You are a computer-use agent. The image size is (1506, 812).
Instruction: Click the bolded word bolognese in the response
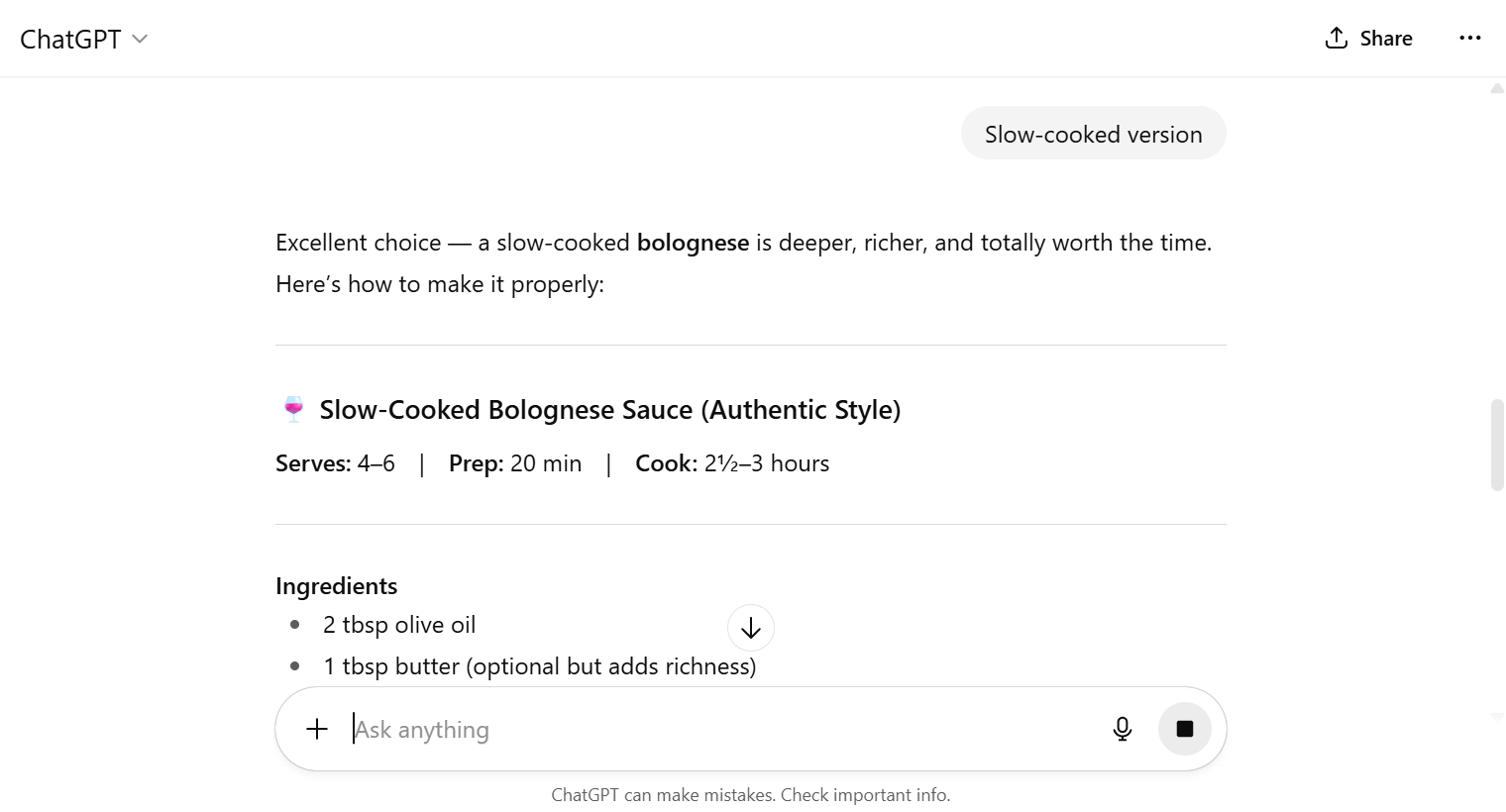click(693, 242)
